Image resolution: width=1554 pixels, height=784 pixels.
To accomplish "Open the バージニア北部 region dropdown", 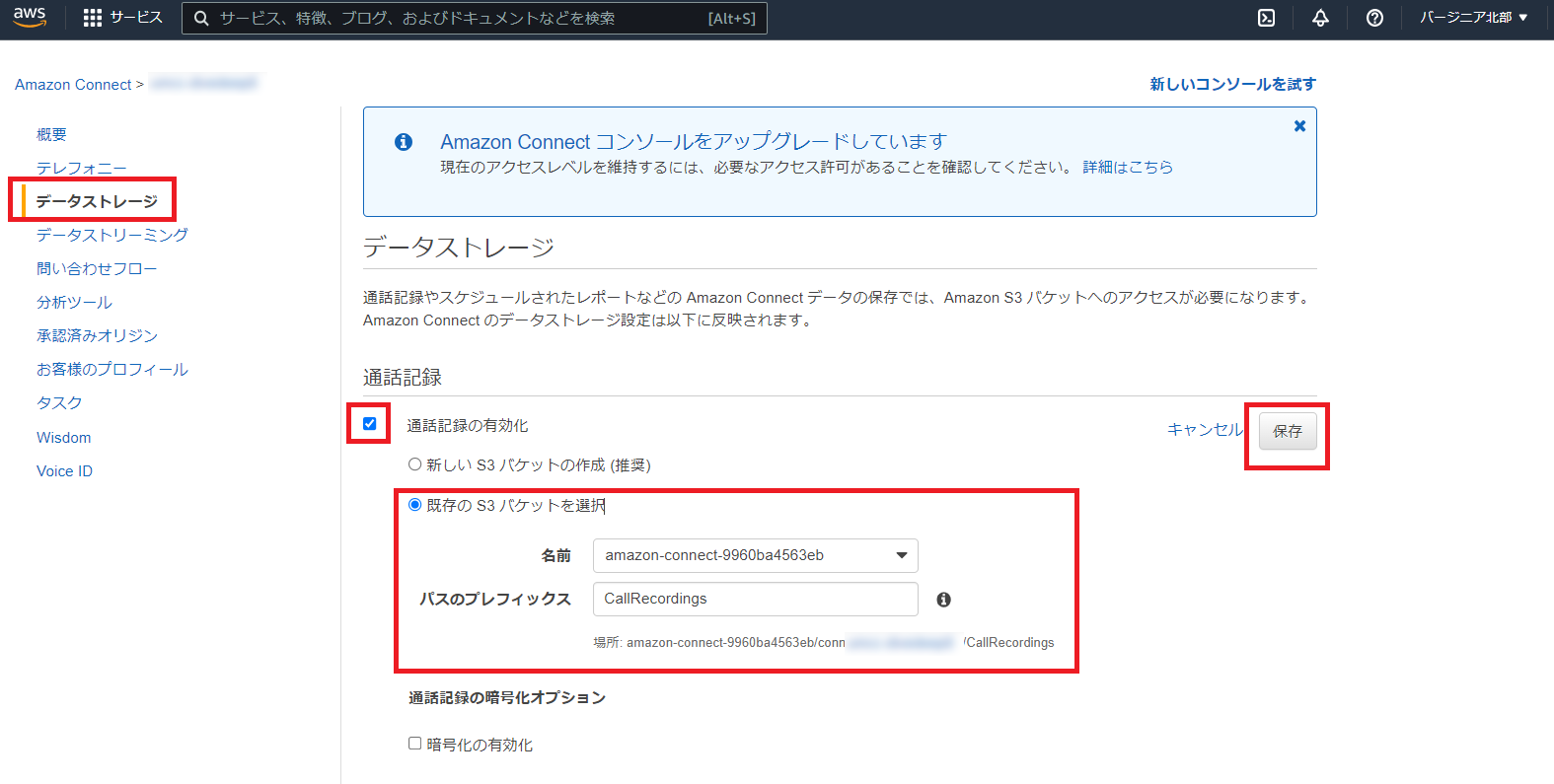I will [x=1473, y=18].
